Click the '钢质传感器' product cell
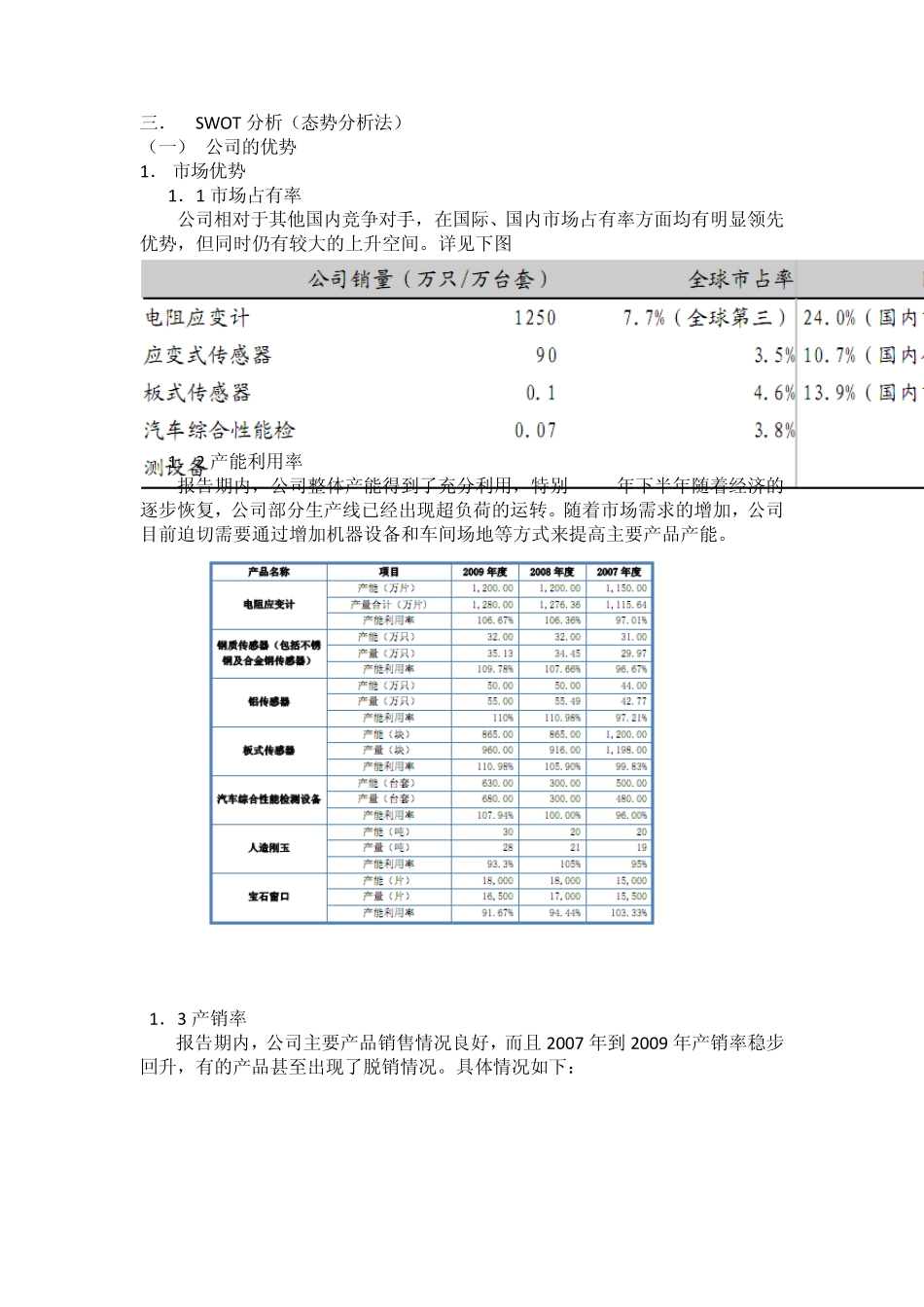 tap(268, 653)
